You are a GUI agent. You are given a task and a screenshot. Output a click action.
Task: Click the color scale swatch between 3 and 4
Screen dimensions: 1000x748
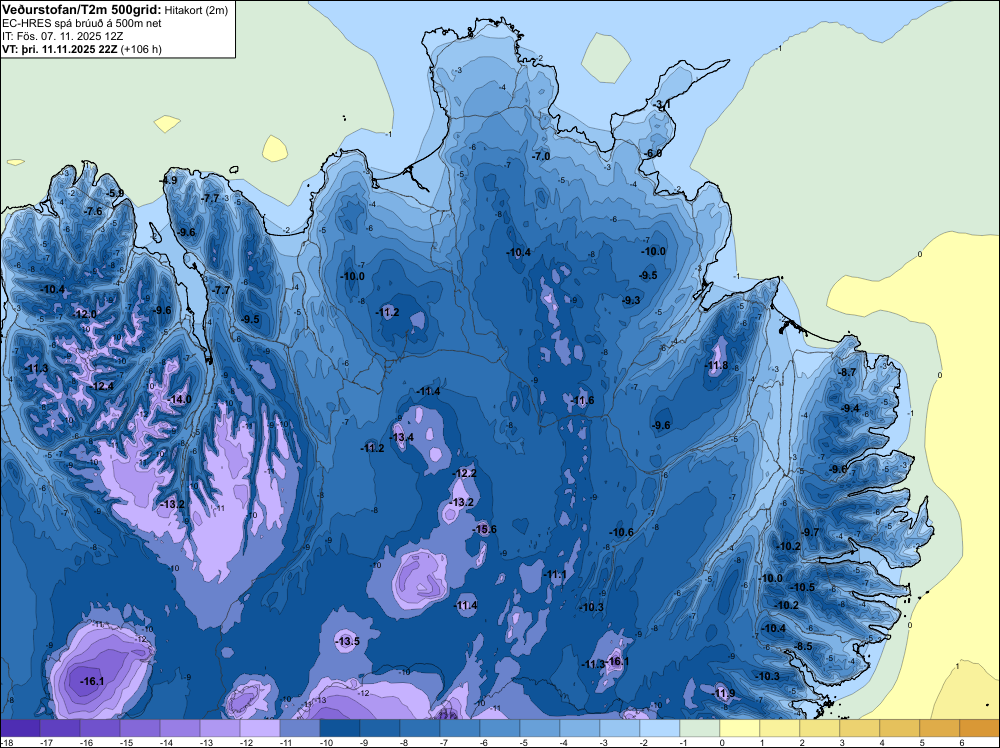tap(860, 728)
